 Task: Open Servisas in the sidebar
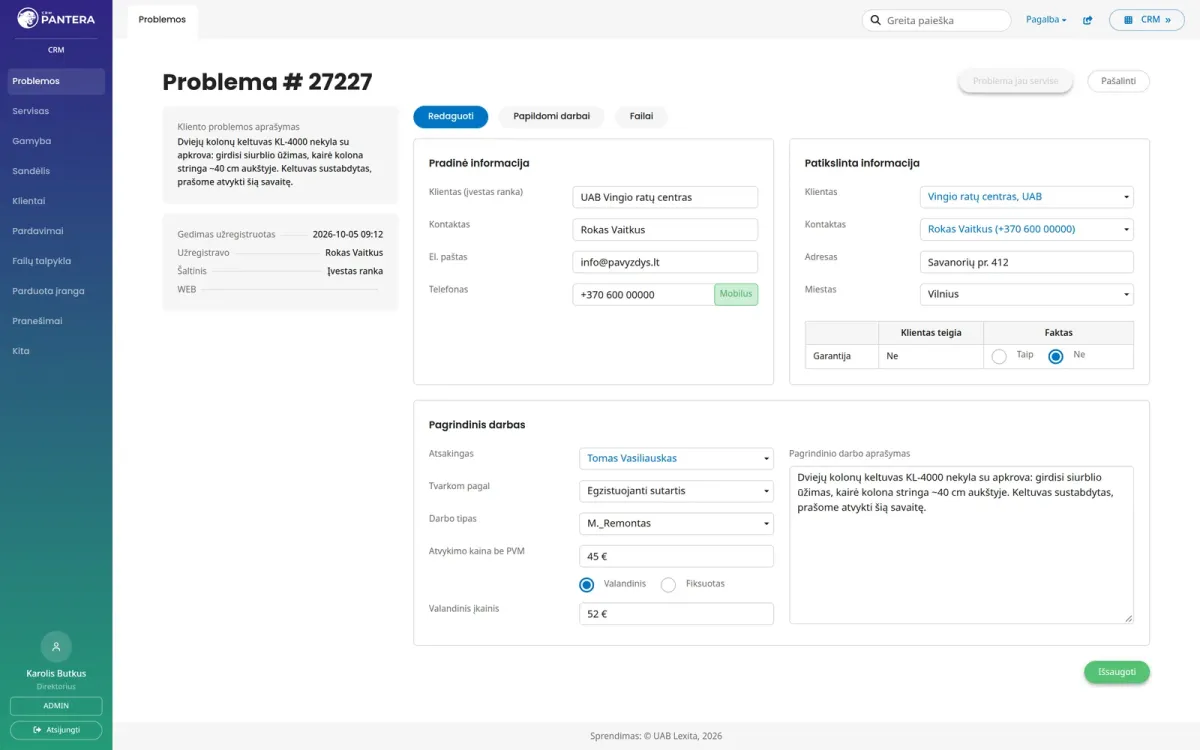point(56,111)
